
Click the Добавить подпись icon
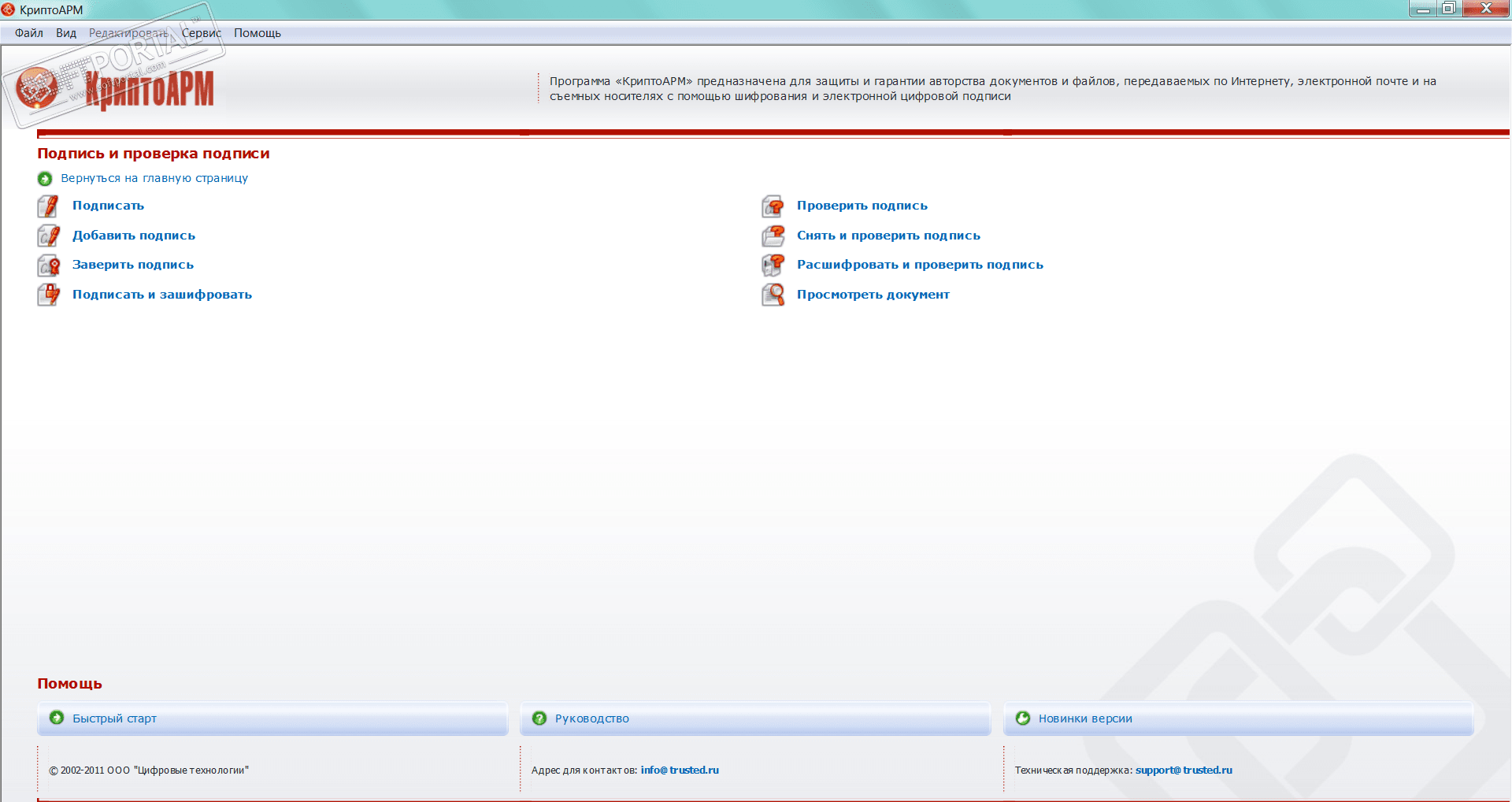48,236
